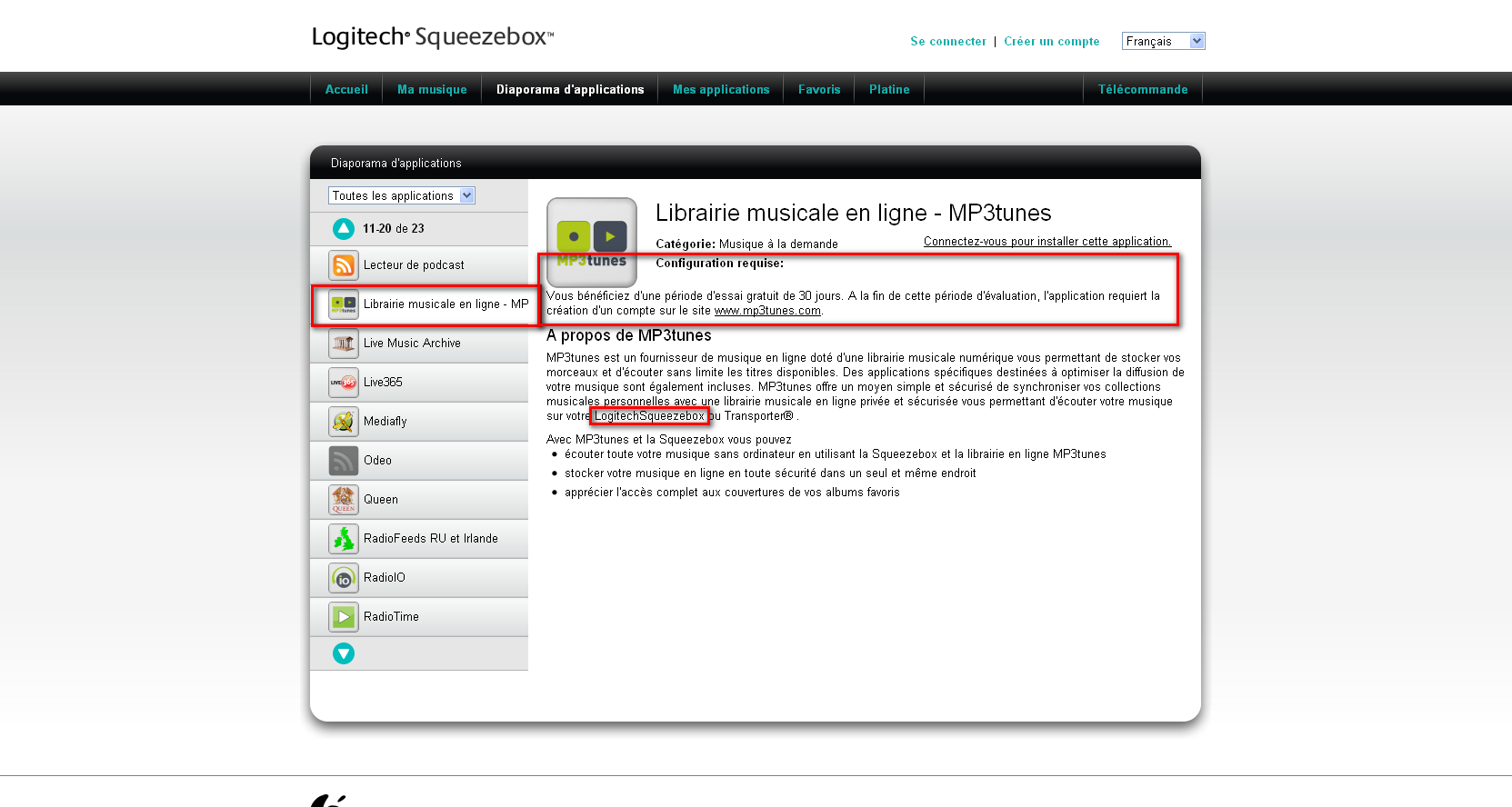The height and width of the screenshot is (807, 1512).
Task: Open the Mediafly app icon
Action: coord(344,422)
